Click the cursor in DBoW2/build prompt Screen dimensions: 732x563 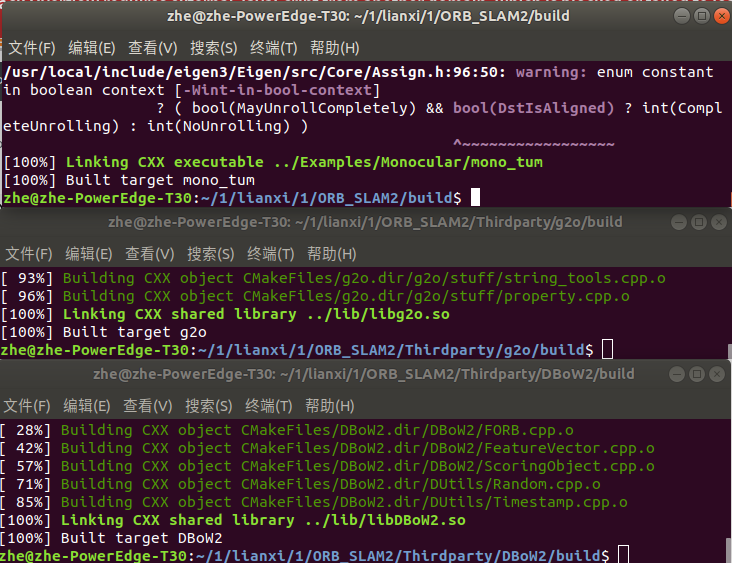pos(623,555)
